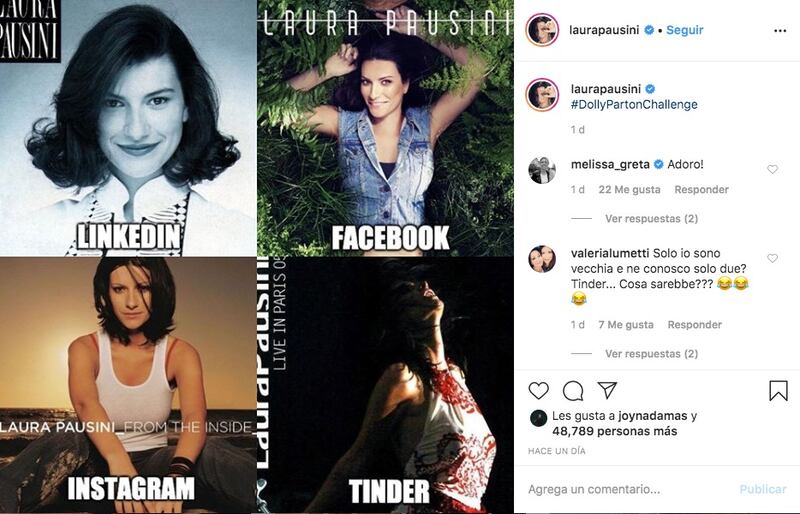
Task: Like melissa_greta's comment heart
Action: (x=772, y=169)
